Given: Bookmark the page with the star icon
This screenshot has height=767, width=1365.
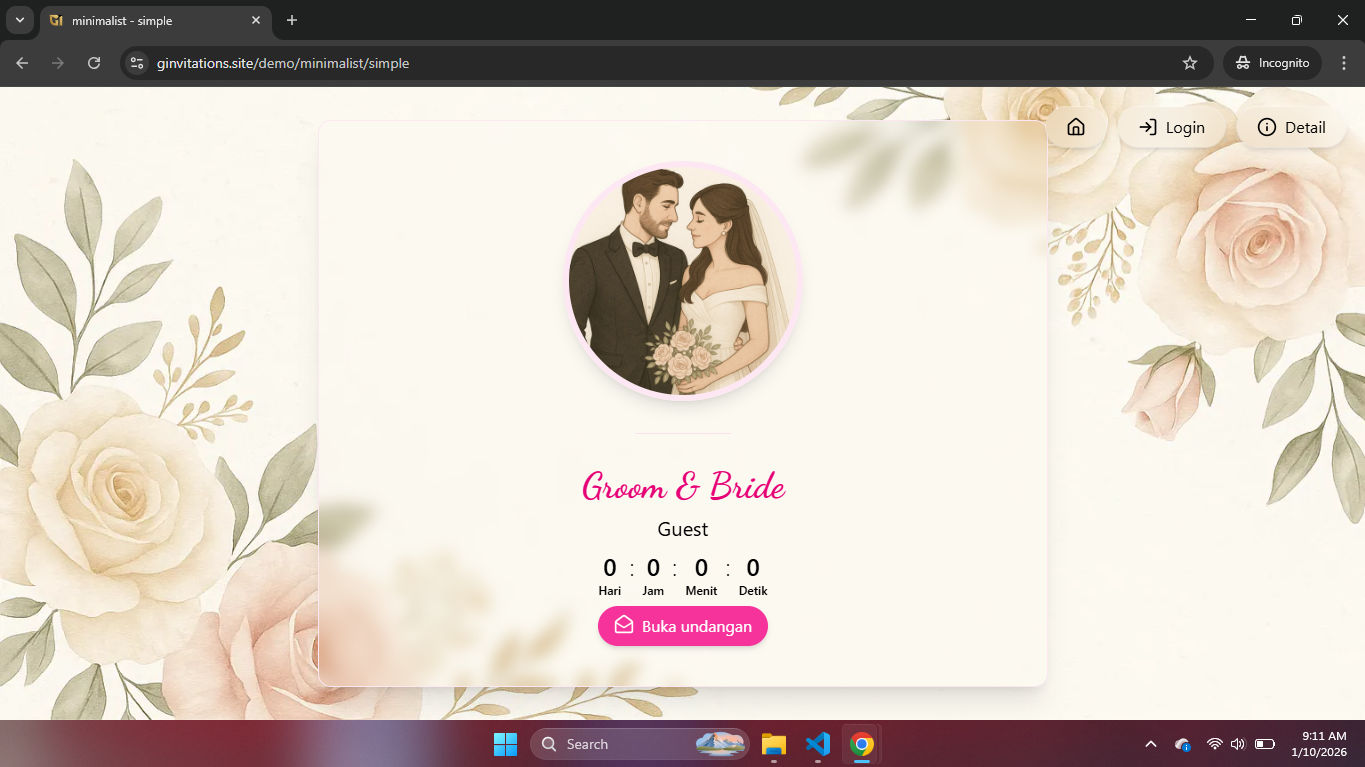Looking at the screenshot, I should [x=1190, y=62].
